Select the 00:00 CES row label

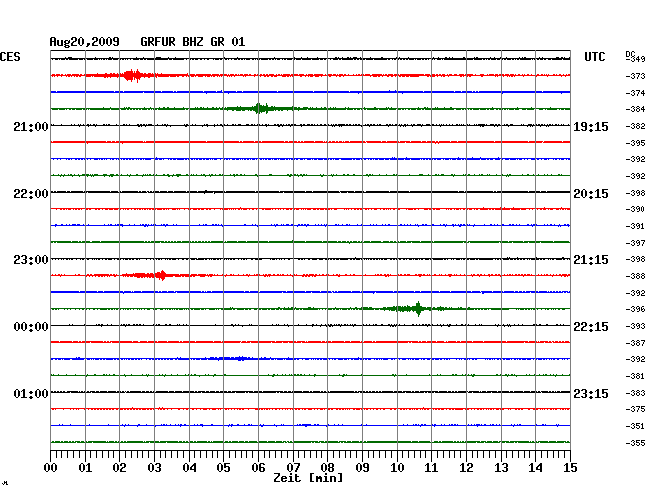[x=31, y=327]
